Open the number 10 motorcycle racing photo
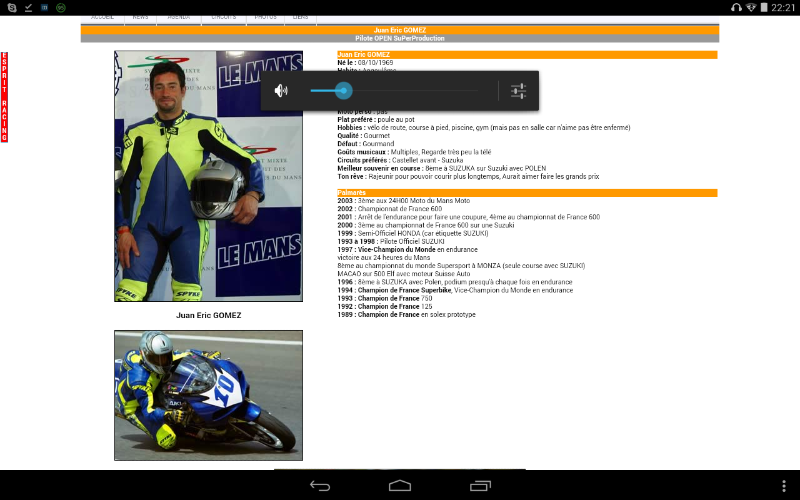This screenshot has height=500, width=800. tap(208, 395)
